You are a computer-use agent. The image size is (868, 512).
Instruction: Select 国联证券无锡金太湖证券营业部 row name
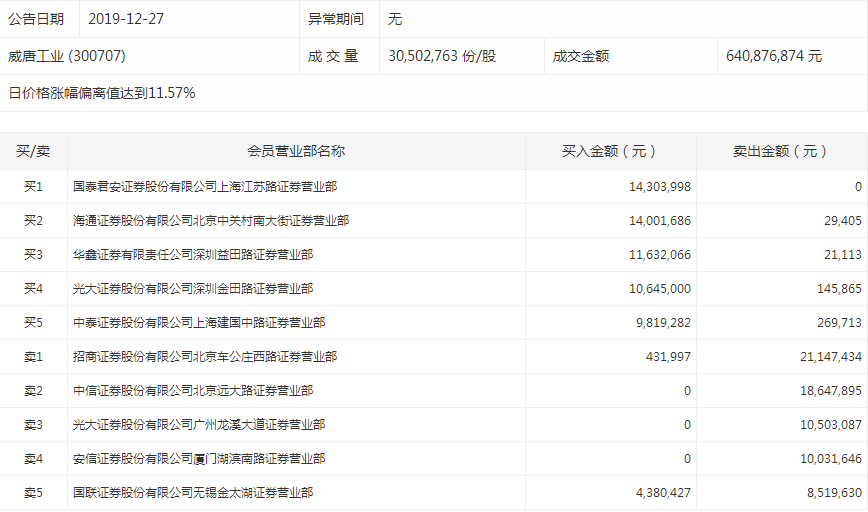coord(193,493)
